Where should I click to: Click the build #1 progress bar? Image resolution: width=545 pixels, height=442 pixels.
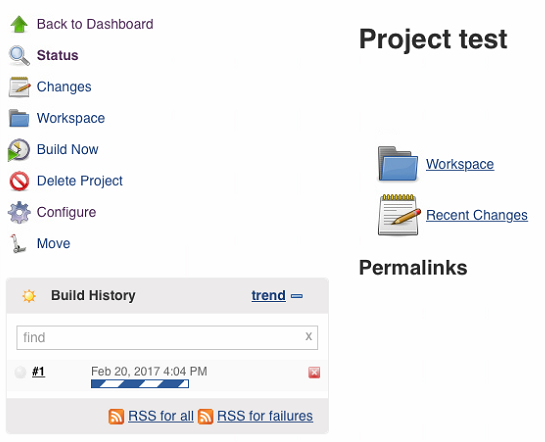(140, 384)
